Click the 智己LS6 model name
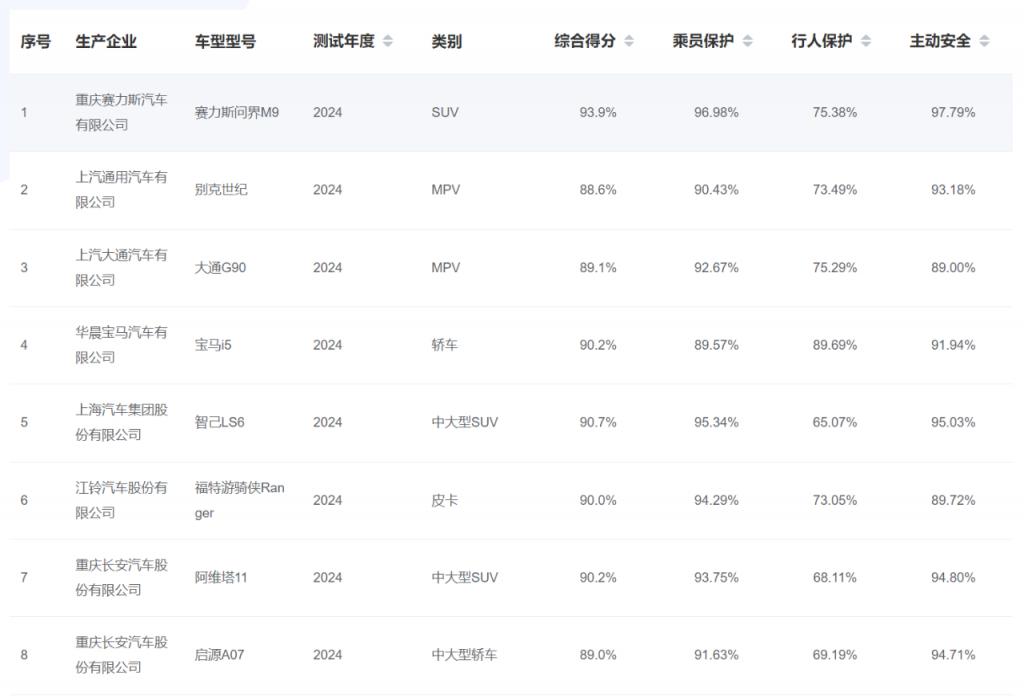Image resolution: width=1024 pixels, height=697 pixels. coord(220,422)
